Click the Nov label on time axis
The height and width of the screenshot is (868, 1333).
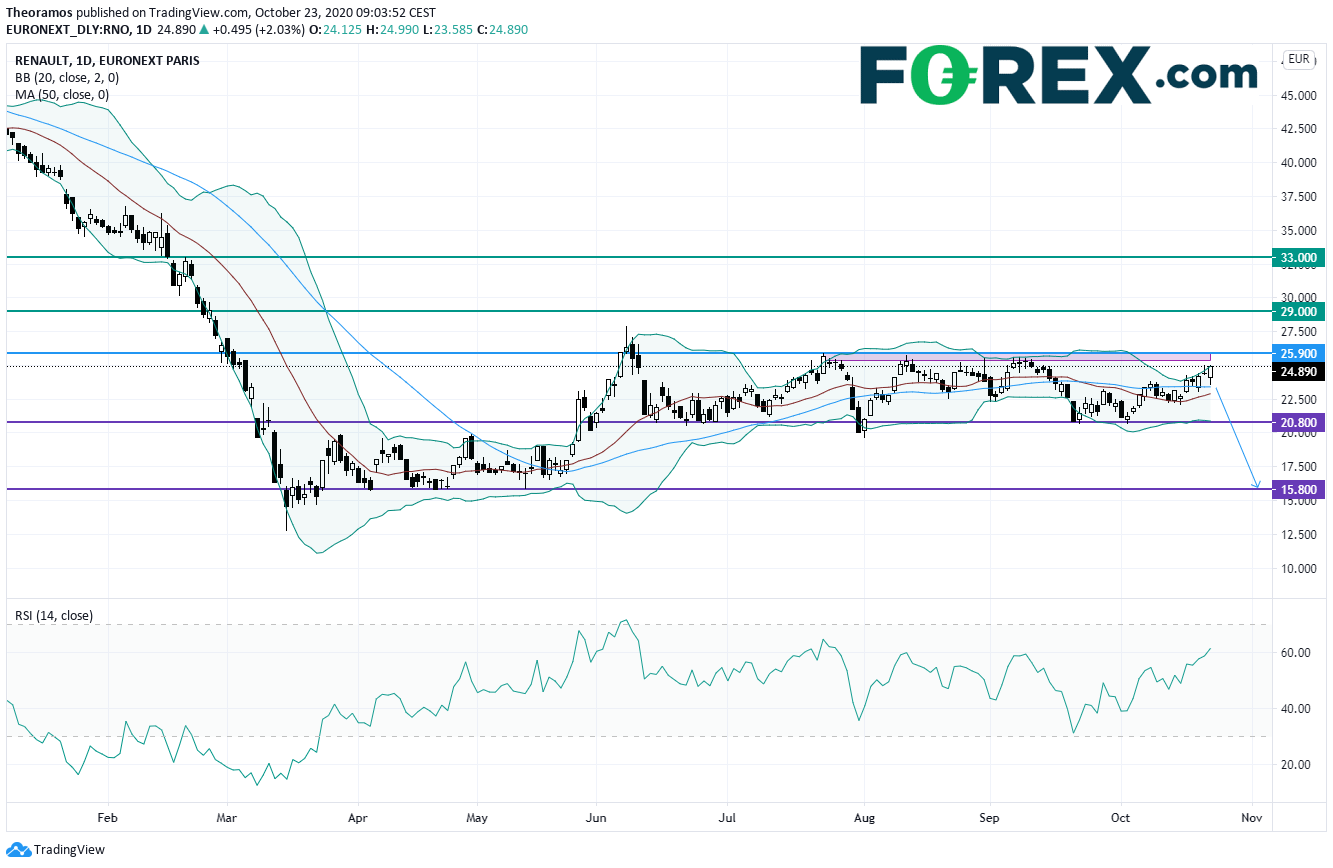pyautogui.click(x=1249, y=817)
